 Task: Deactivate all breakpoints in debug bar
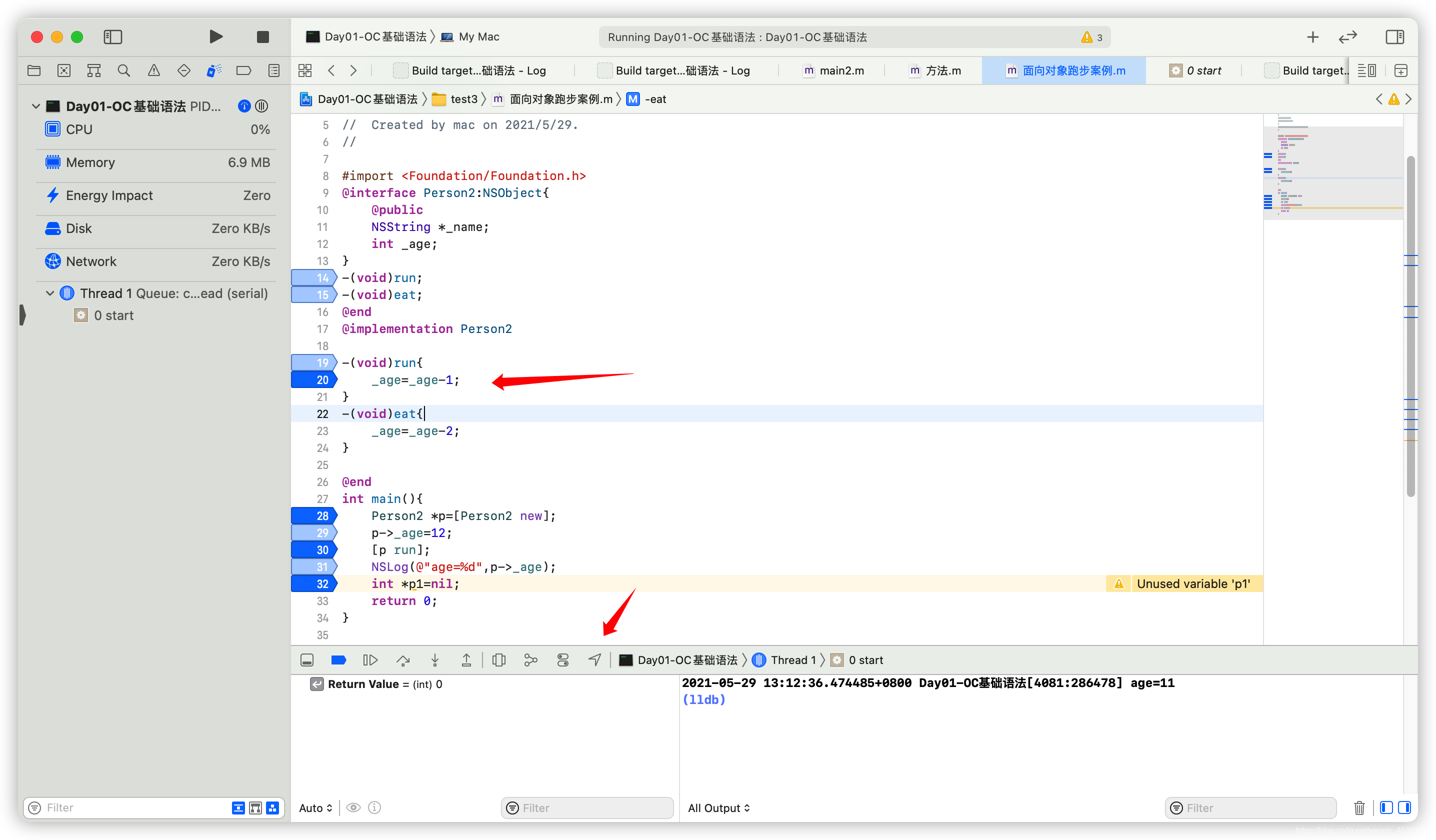pyautogui.click(x=338, y=660)
